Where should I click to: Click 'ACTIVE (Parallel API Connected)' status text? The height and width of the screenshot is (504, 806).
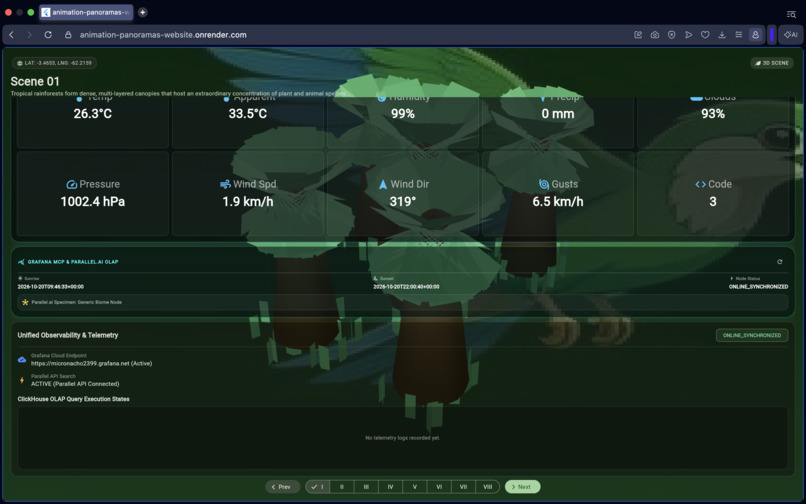coord(75,384)
